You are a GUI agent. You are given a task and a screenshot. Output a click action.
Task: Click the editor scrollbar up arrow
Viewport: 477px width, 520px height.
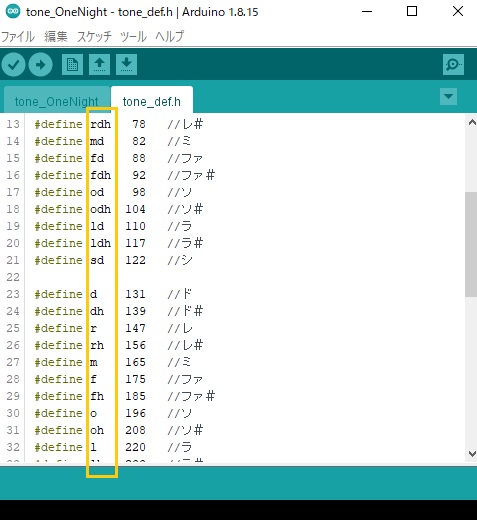[472, 122]
